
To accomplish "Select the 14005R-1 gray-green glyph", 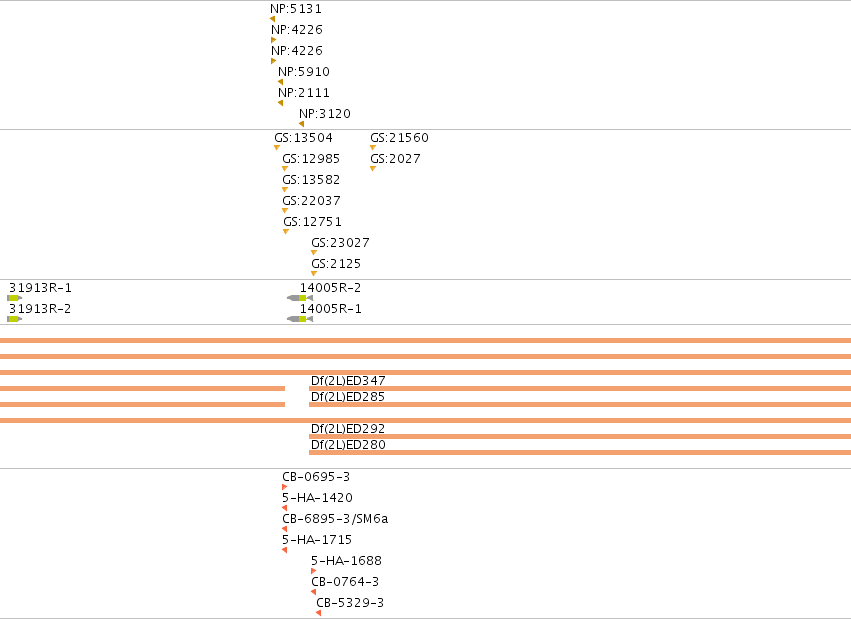I will (300, 319).
